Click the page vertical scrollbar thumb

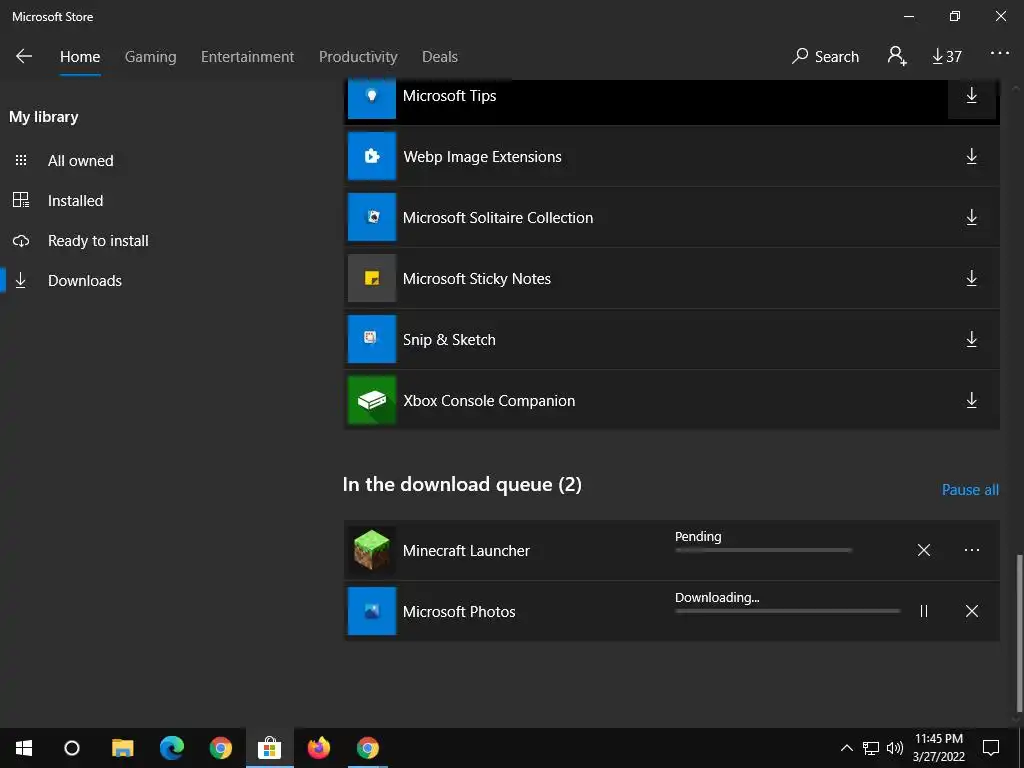[x=1017, y=632]
